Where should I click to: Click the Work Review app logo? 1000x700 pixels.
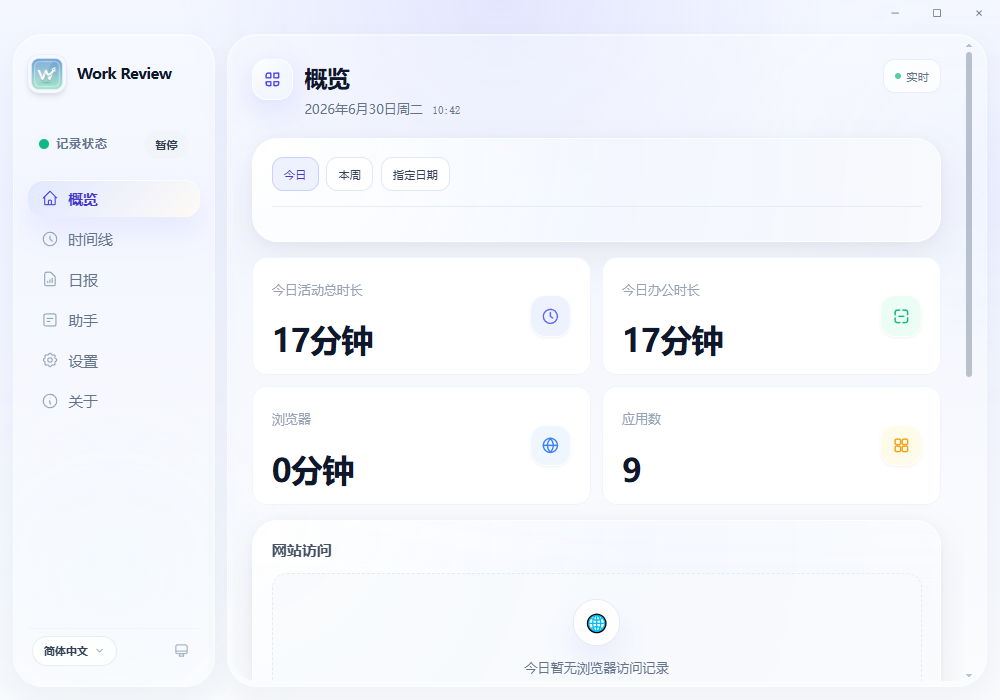(x=47, y=74)
